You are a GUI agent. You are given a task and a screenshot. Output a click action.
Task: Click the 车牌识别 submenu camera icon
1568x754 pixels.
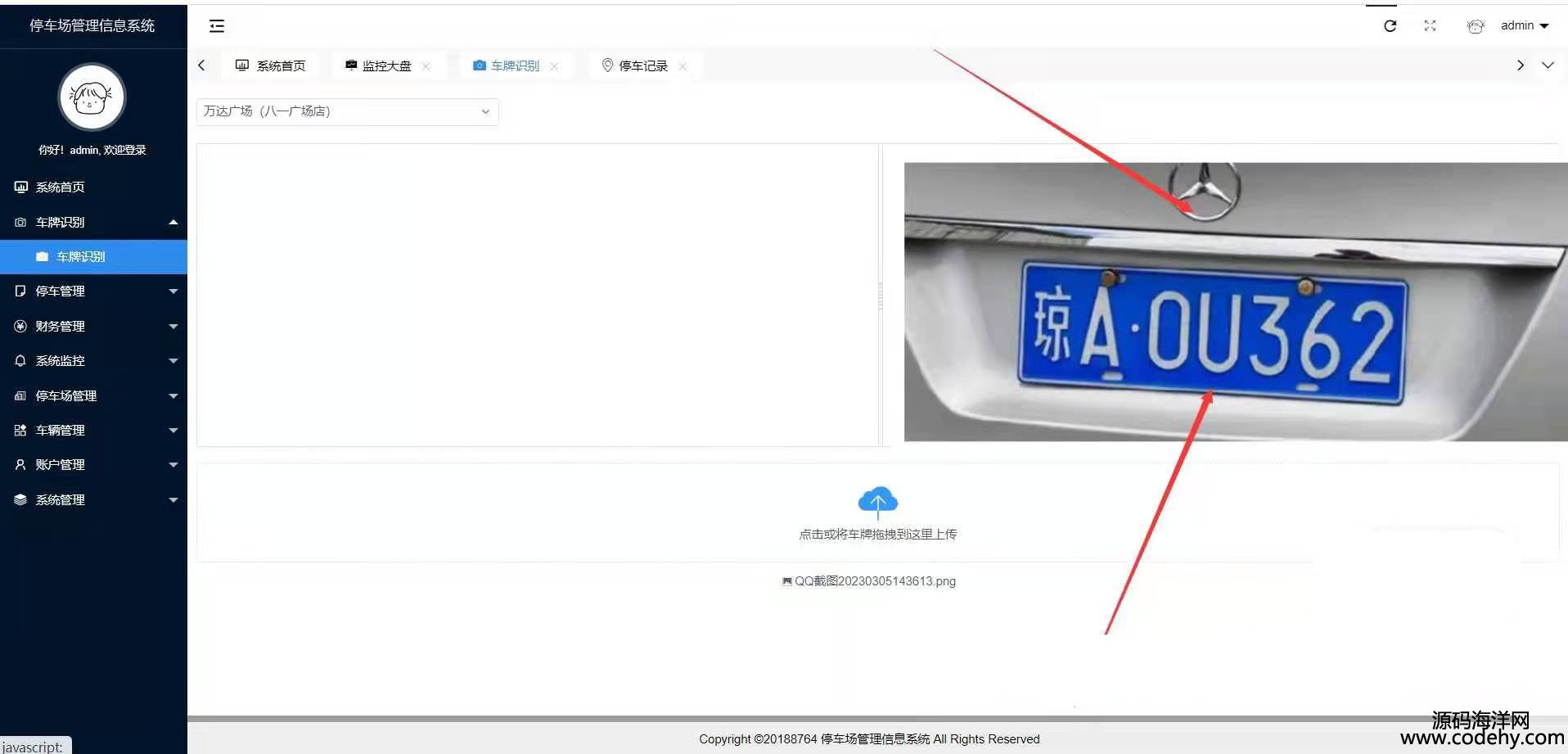(42, 257)
